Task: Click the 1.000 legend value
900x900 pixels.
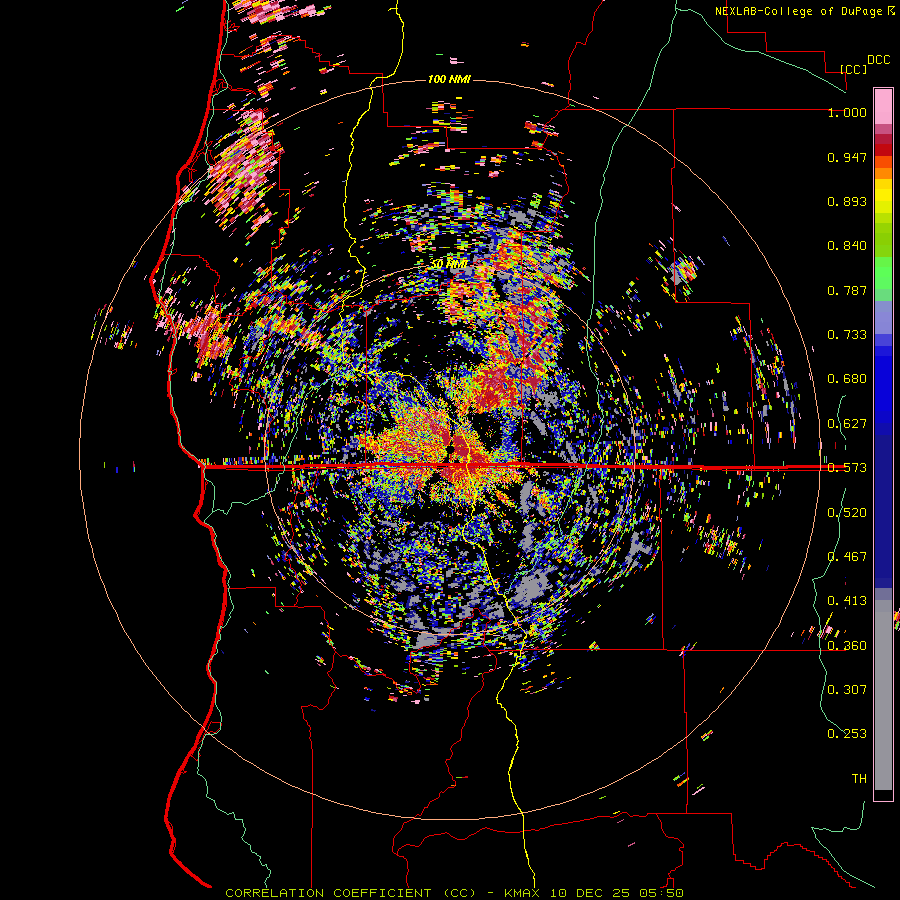Action: 847,112
